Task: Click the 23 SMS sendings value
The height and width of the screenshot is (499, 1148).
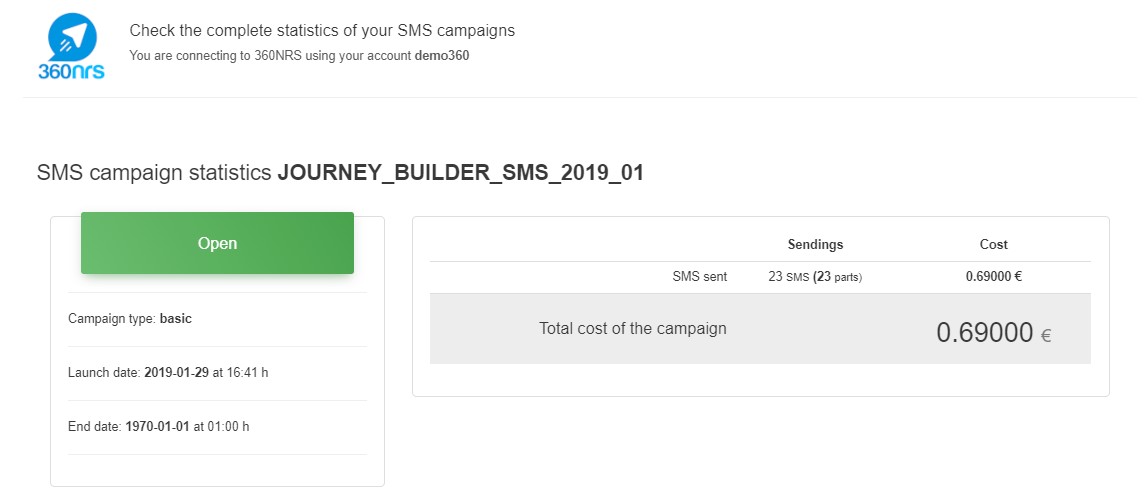Action: (787, 277)
